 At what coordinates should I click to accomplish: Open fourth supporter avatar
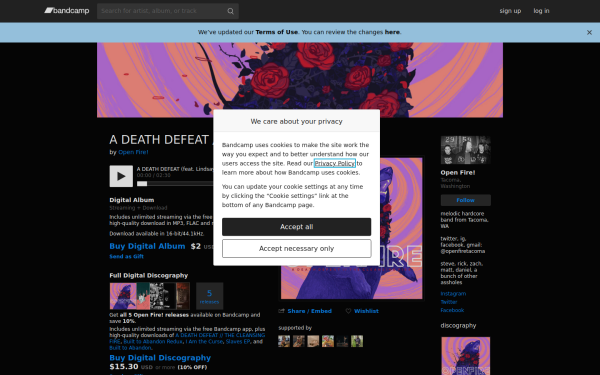pyautogui.click(x=328, y=341)
